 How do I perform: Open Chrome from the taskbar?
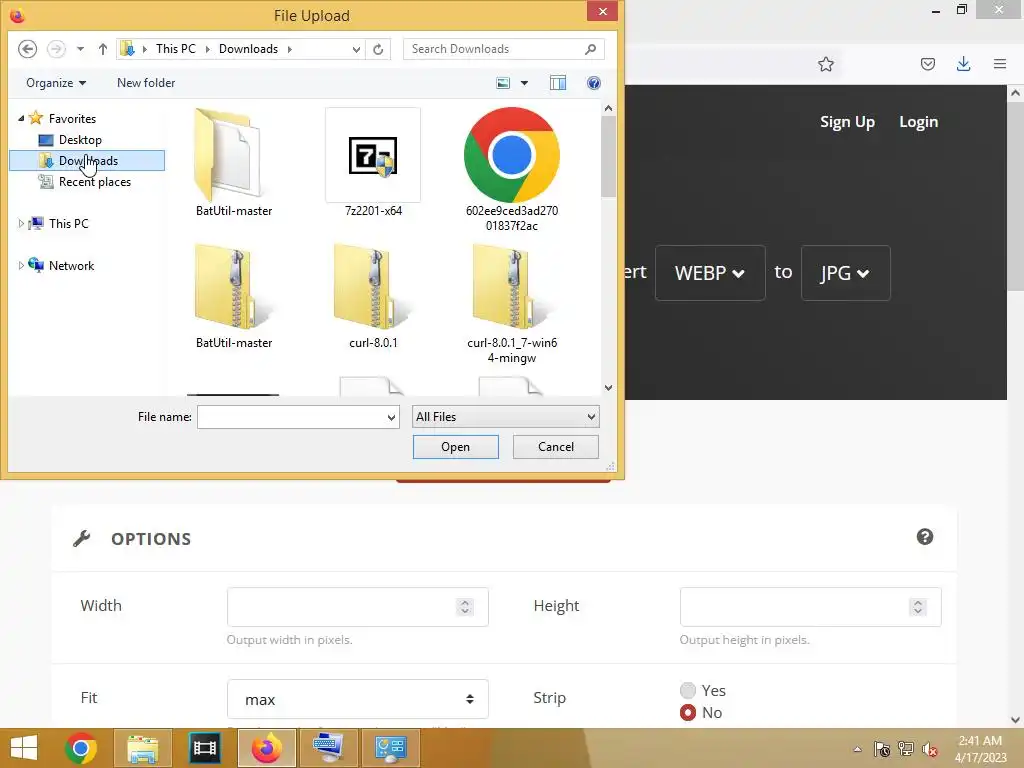tap(81, 748)
